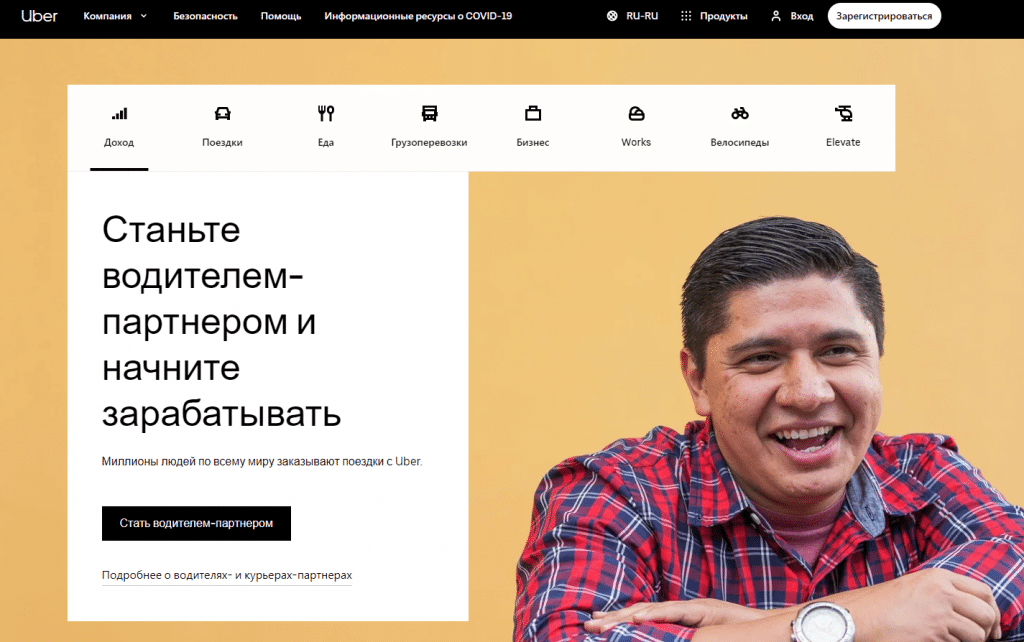The height and width of the screenshot is (642, 1024).
Task: Expand the Компания dropdown chevron
Action: 144,16
